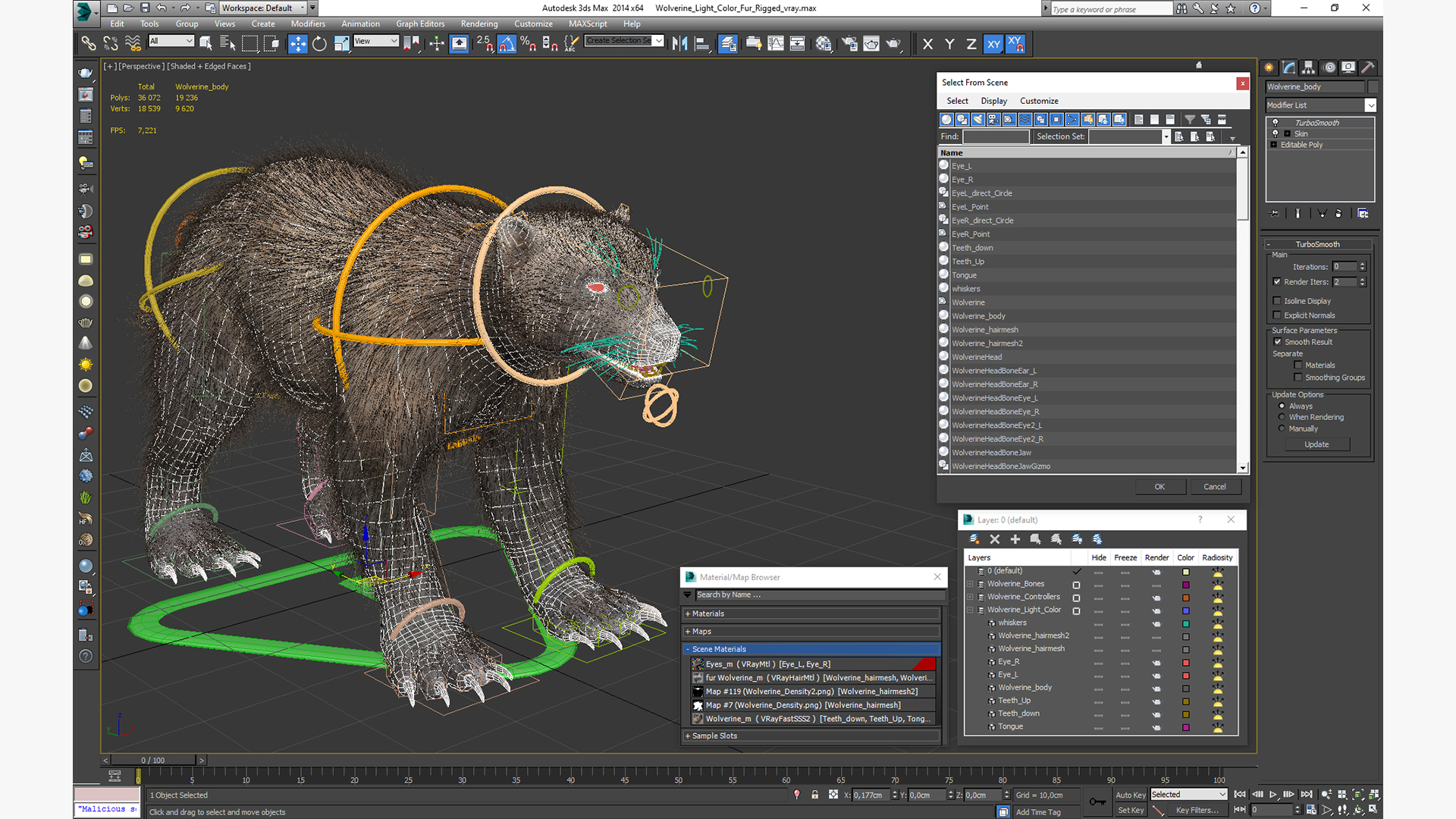Open Select by Name tool
The width and height of the screenshot is (1456, 819).
[227, 44]
